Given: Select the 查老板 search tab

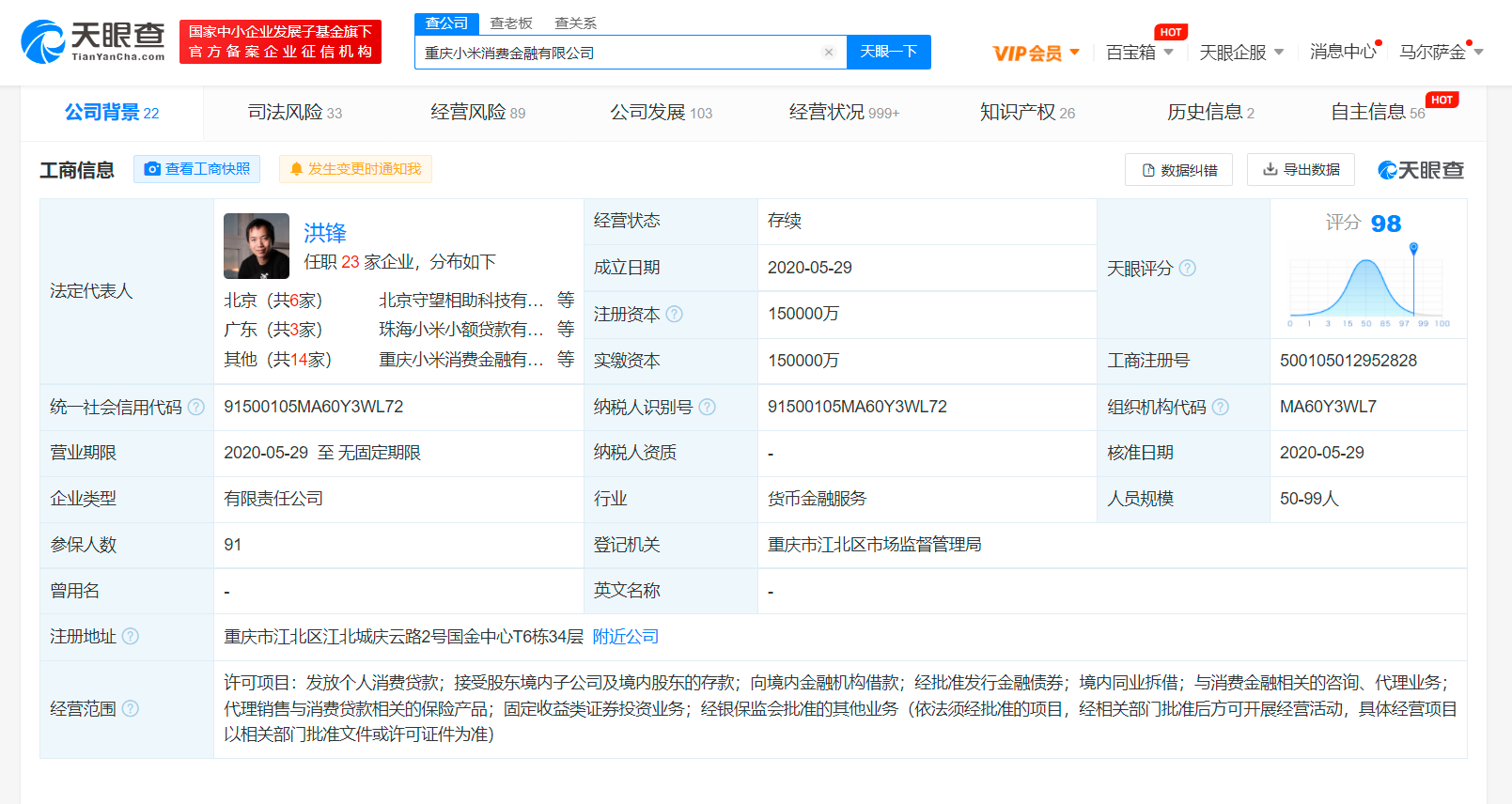Looking at the screenshot, I should (511, 23).
